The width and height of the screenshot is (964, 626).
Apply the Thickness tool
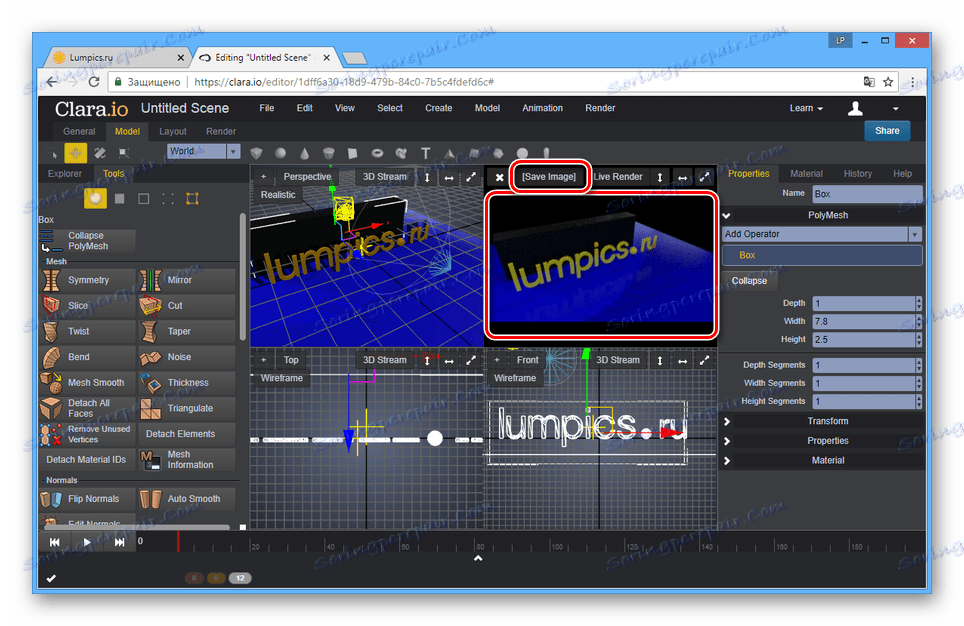coord(187,382)
